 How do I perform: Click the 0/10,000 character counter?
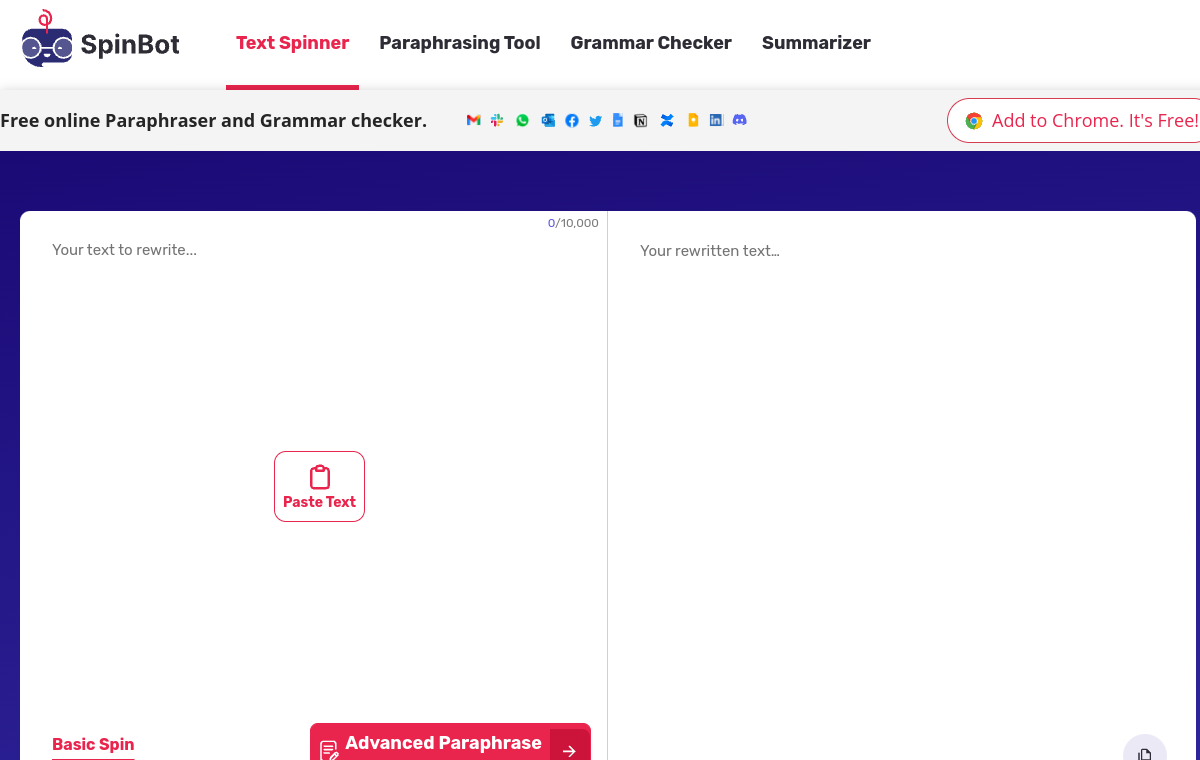click(x=573, y=223)
